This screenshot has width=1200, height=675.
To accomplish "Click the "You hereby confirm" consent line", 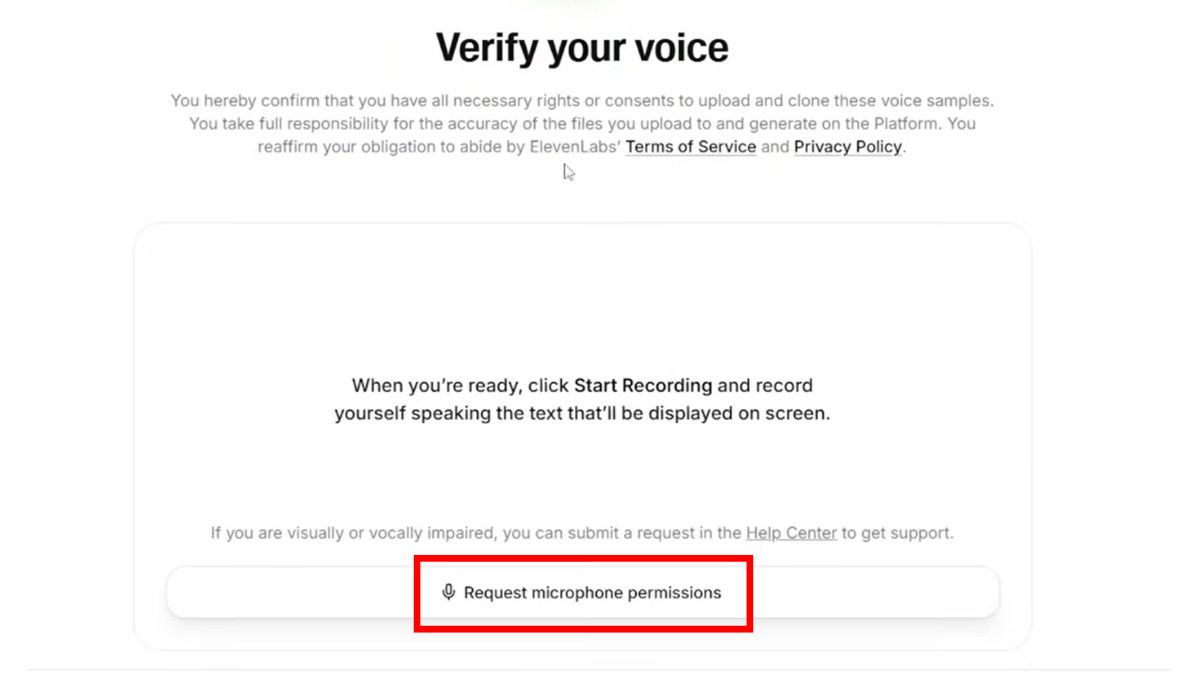I will pos(582,101).
